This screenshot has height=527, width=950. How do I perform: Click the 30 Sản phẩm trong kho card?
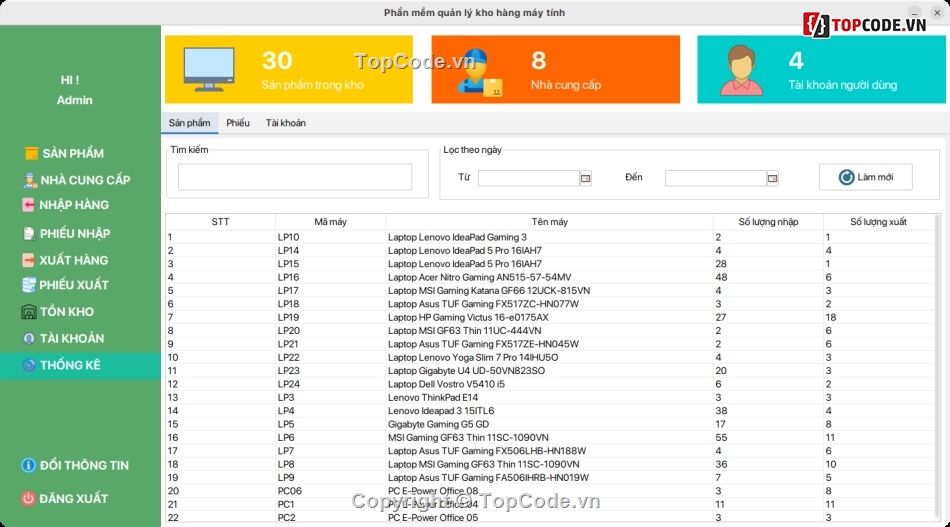[289, 69]
